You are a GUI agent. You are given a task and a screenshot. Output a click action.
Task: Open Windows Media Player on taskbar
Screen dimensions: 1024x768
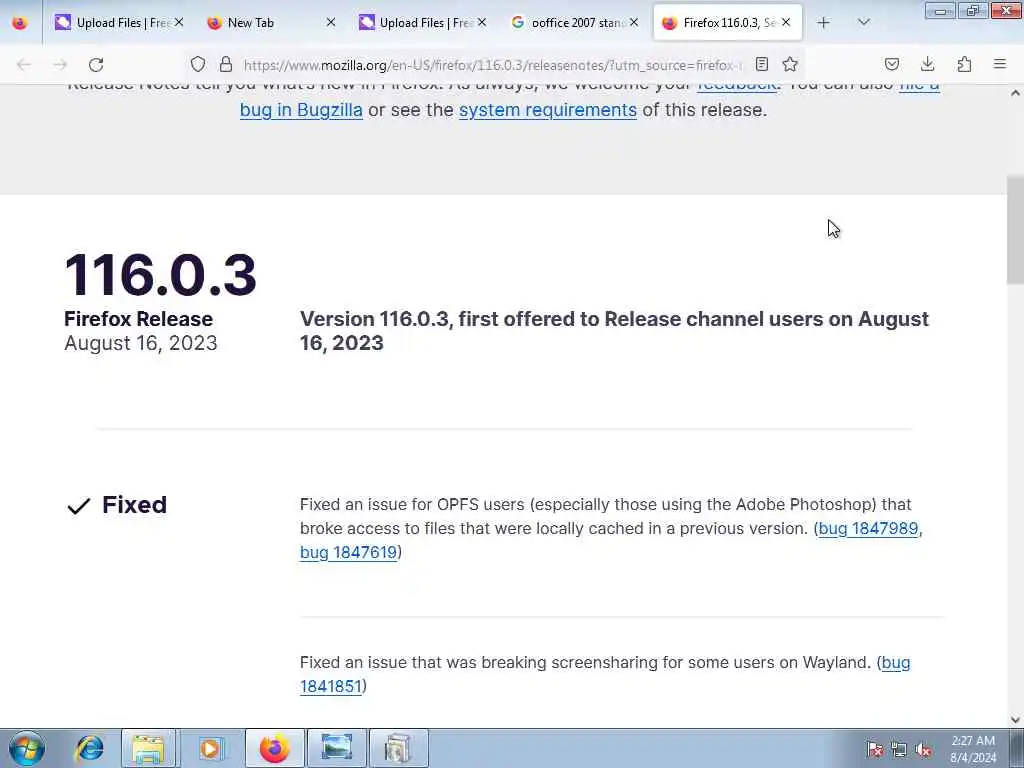(x=210, y=748)
